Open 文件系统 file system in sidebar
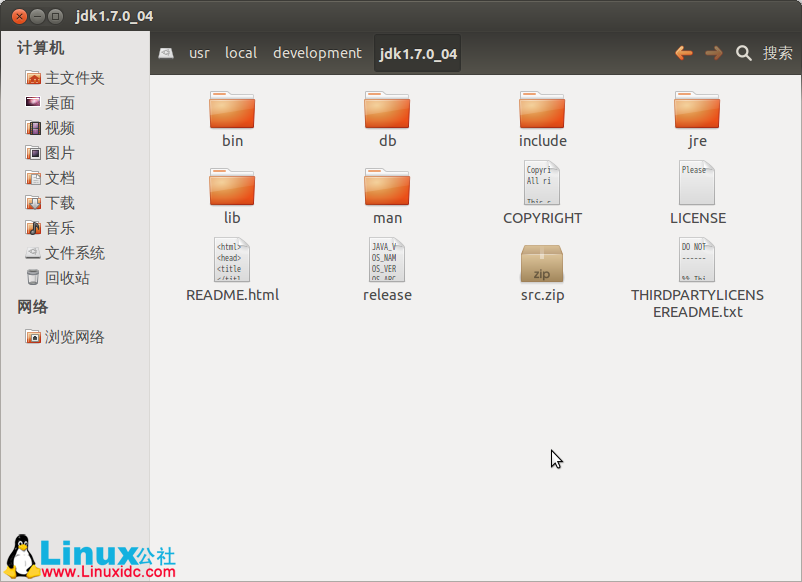 click(x=65, y=253)
